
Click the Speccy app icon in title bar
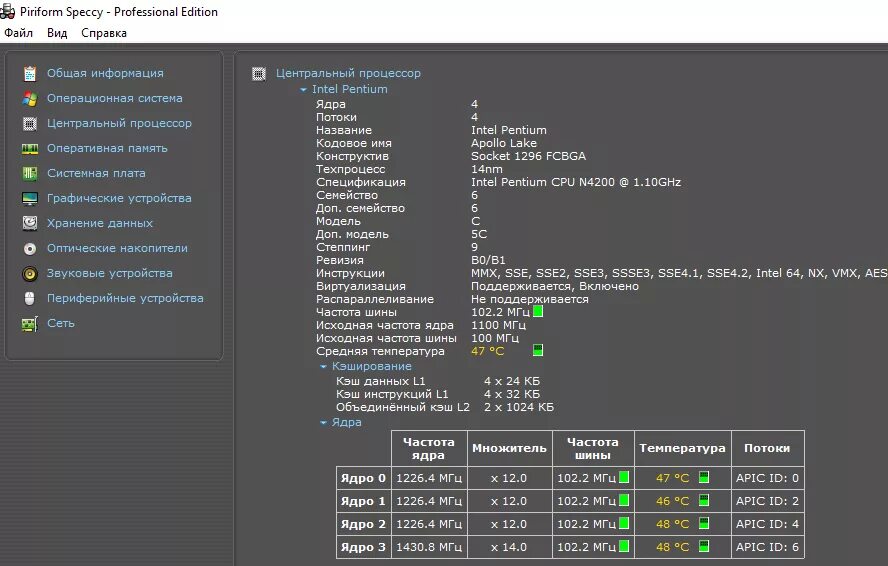pos(7,11)
